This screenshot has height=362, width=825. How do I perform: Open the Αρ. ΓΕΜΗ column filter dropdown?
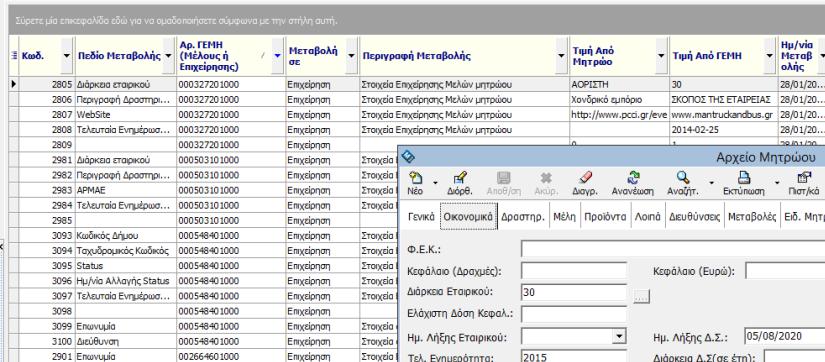click(277, 56)
